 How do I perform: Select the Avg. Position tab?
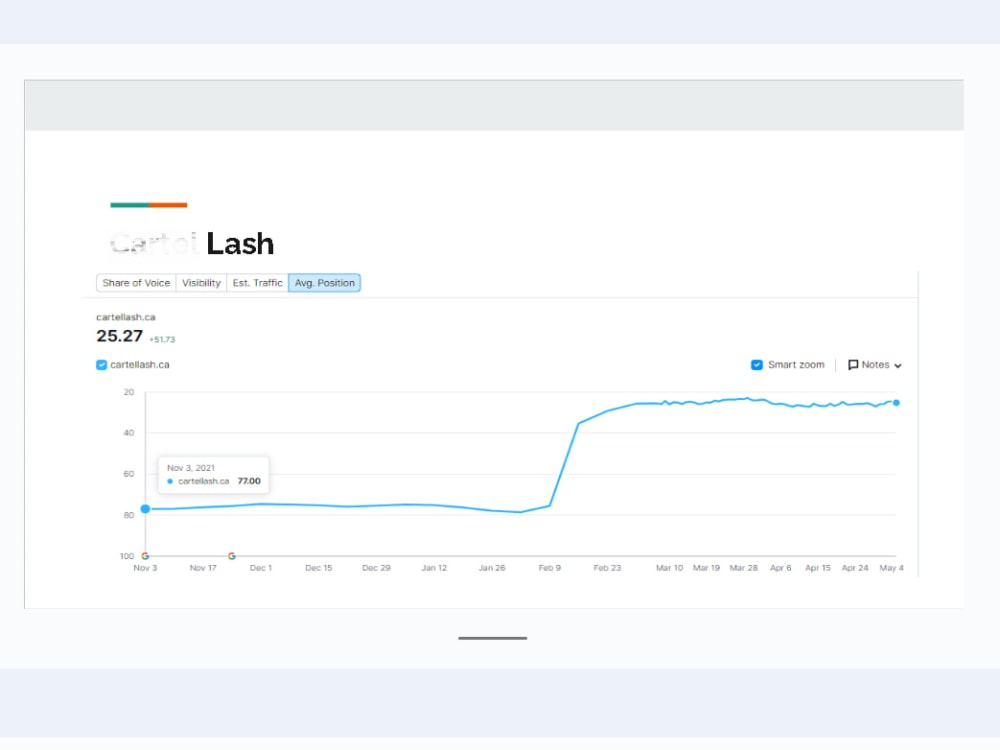pos(324,283)
